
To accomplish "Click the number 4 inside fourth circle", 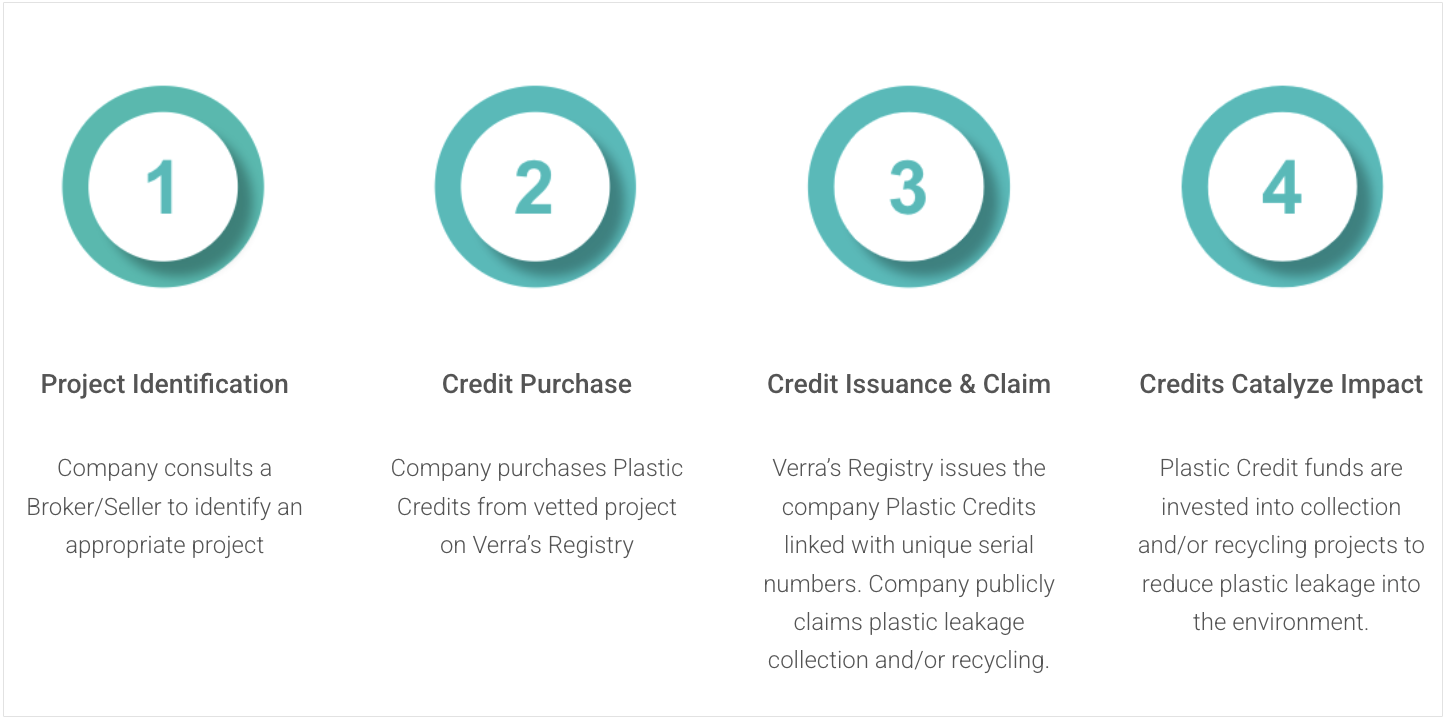I will pyautogui.click(x=1281, y=187).
